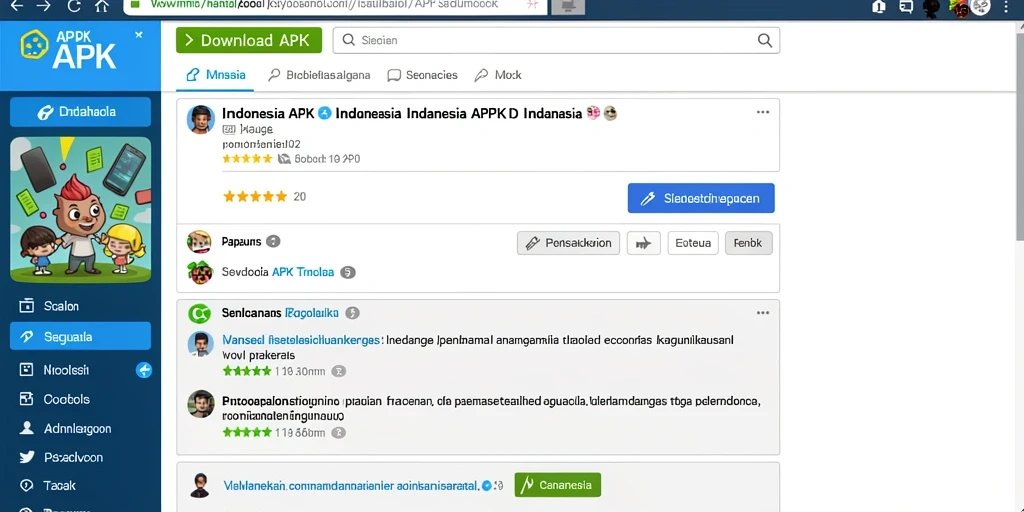Click the avatar of the Nansed review

click(x=200, y=344)
